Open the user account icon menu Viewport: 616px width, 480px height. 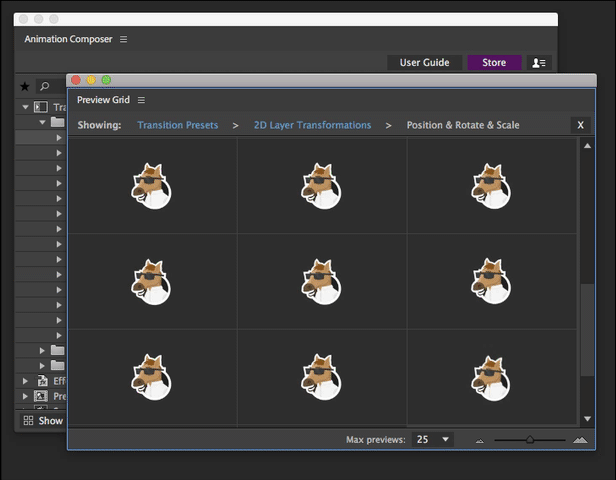[540, 63]
